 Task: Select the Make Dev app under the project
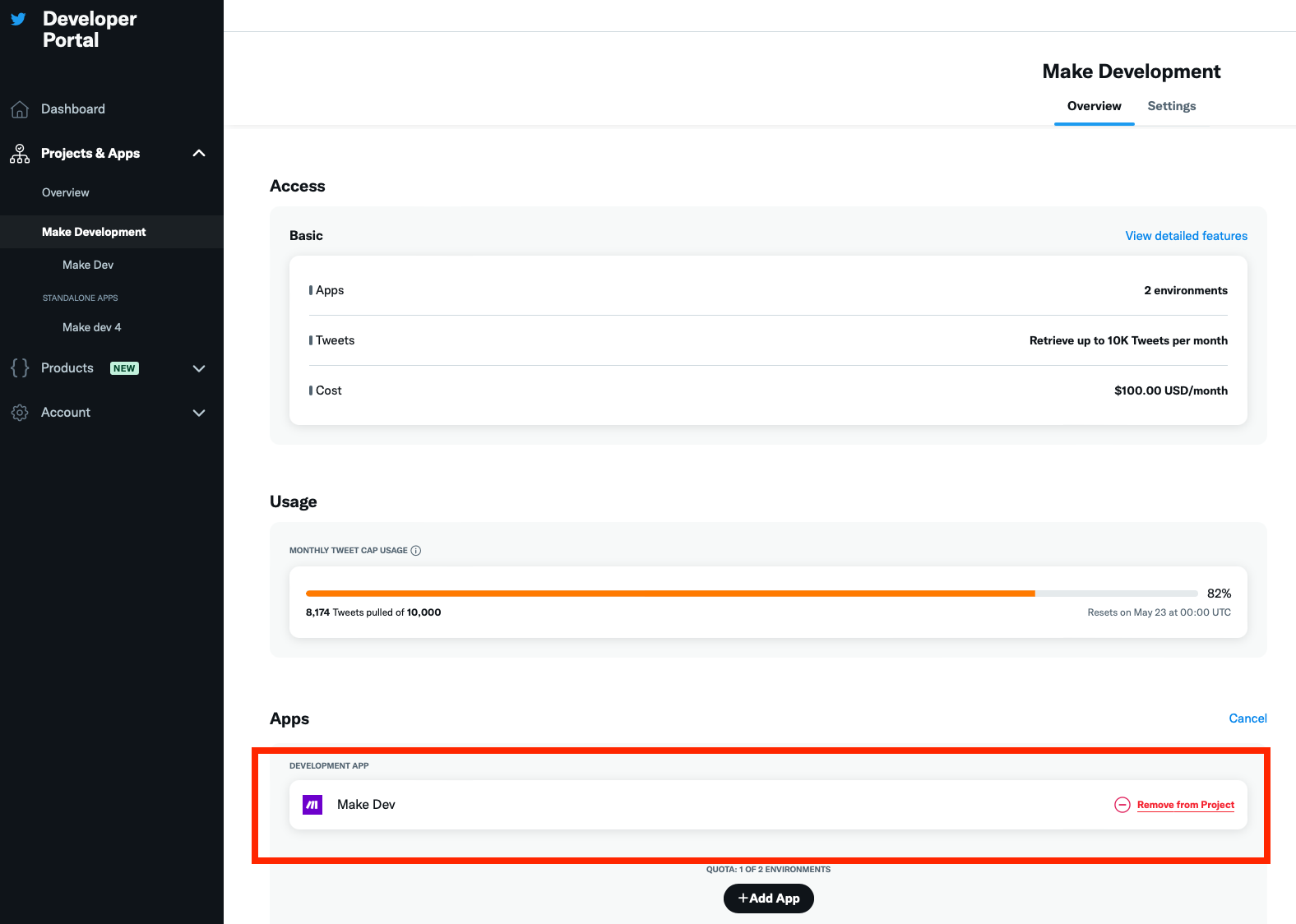(x=88, y=265)
